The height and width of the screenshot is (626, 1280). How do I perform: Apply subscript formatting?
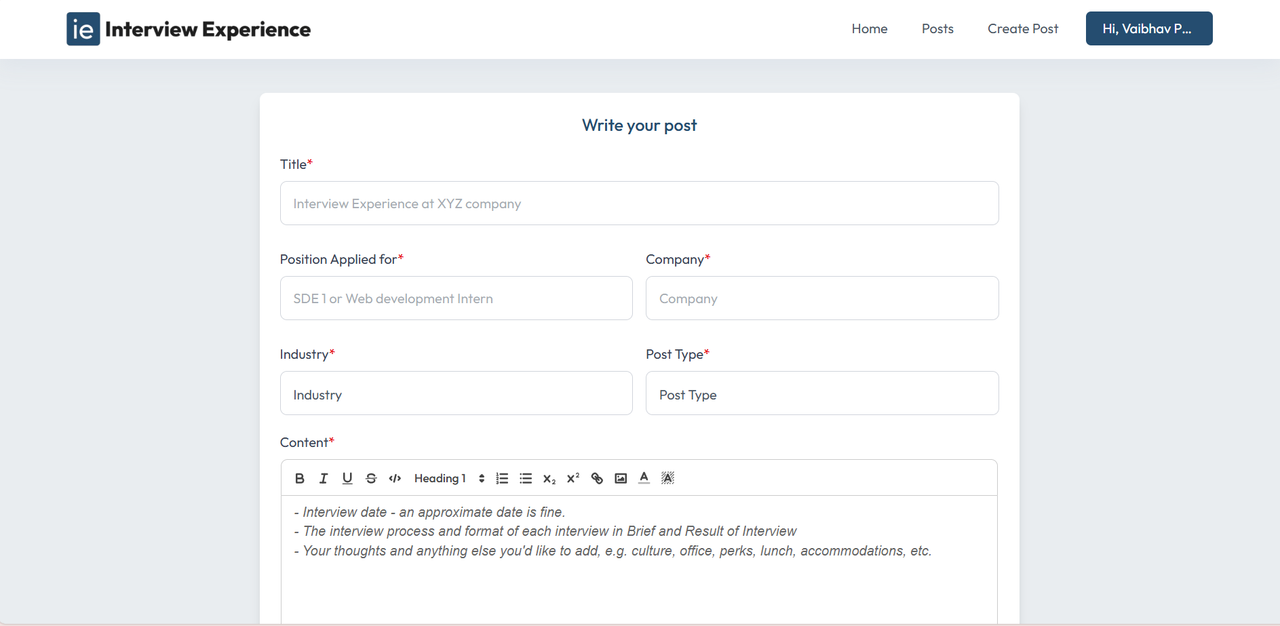(x=549, y=478)
